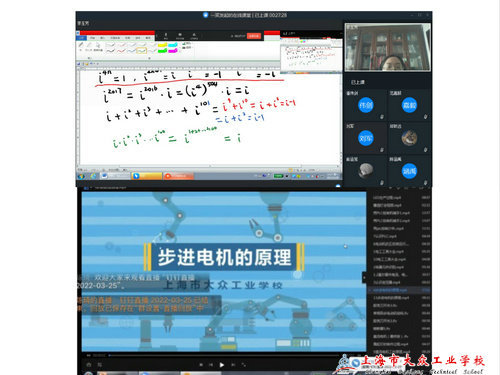This screenshot has height=375, width=500.
Task: Select the highlighted yellow-bordered pen style
Action: point(142,51)
